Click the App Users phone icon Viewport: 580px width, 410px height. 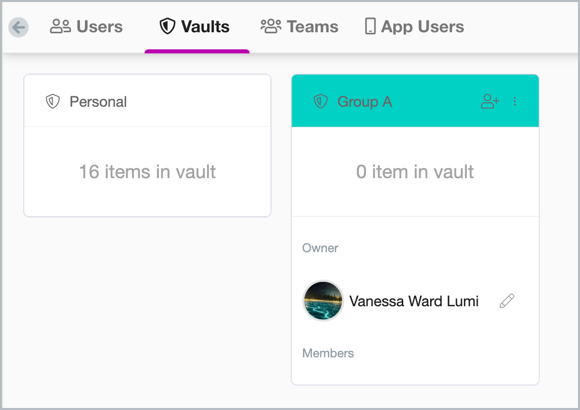pos(370,26)
